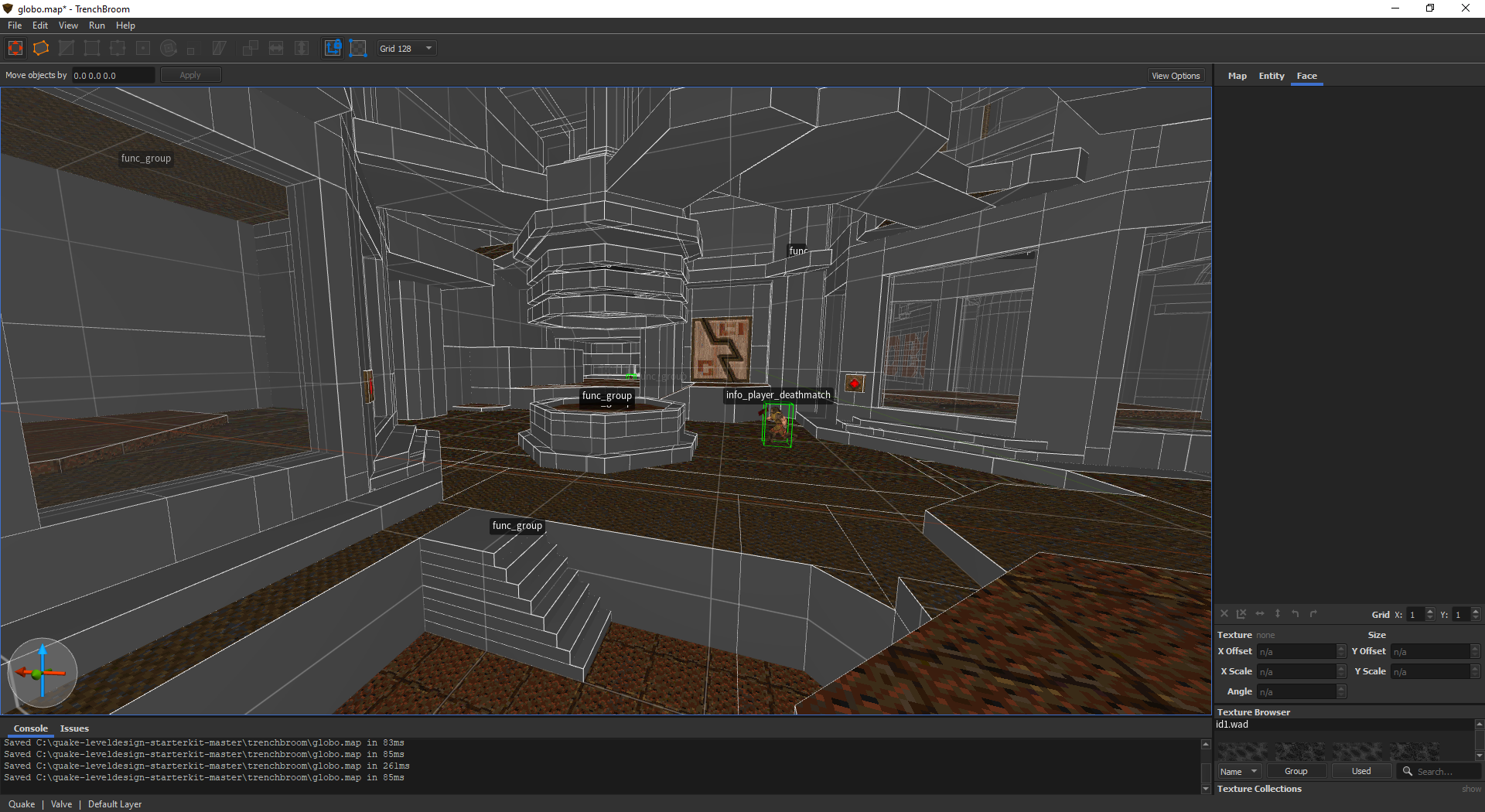Click Default Layer in status bar
The width and height of the screenshot is (1485, 812).
tap(114, 804)
